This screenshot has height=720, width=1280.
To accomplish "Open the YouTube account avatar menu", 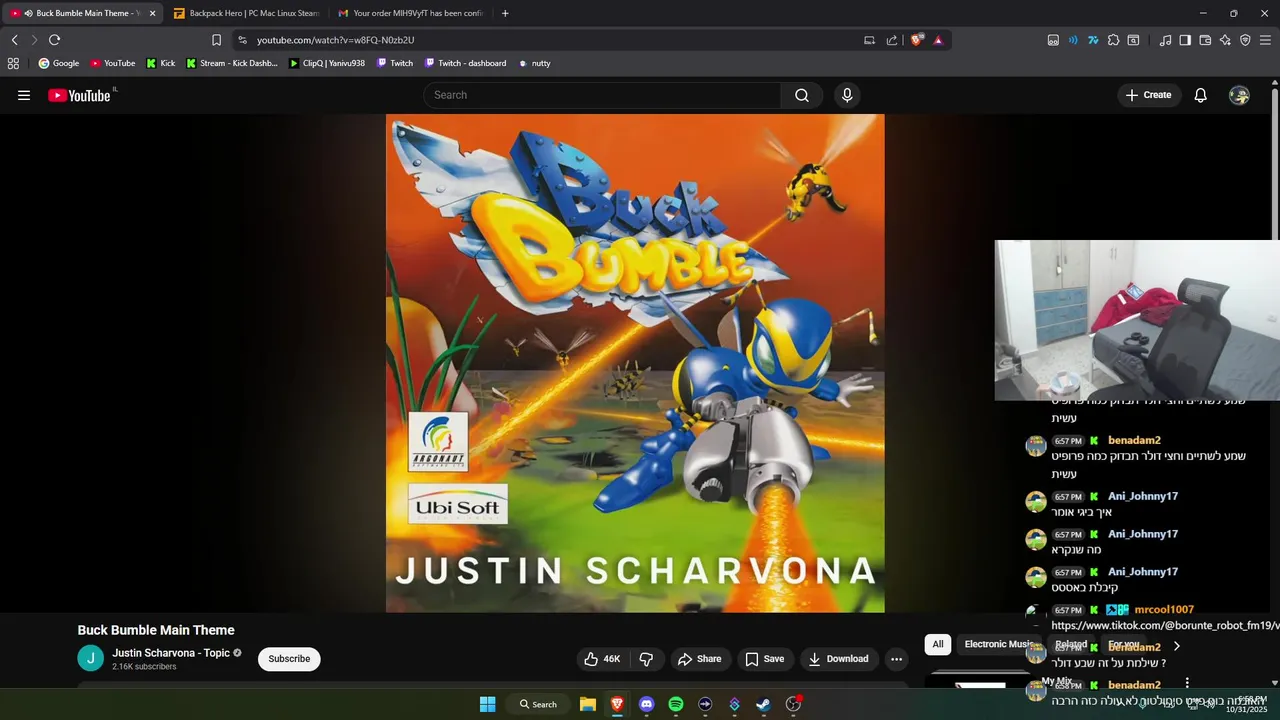I will [1239, 95].
